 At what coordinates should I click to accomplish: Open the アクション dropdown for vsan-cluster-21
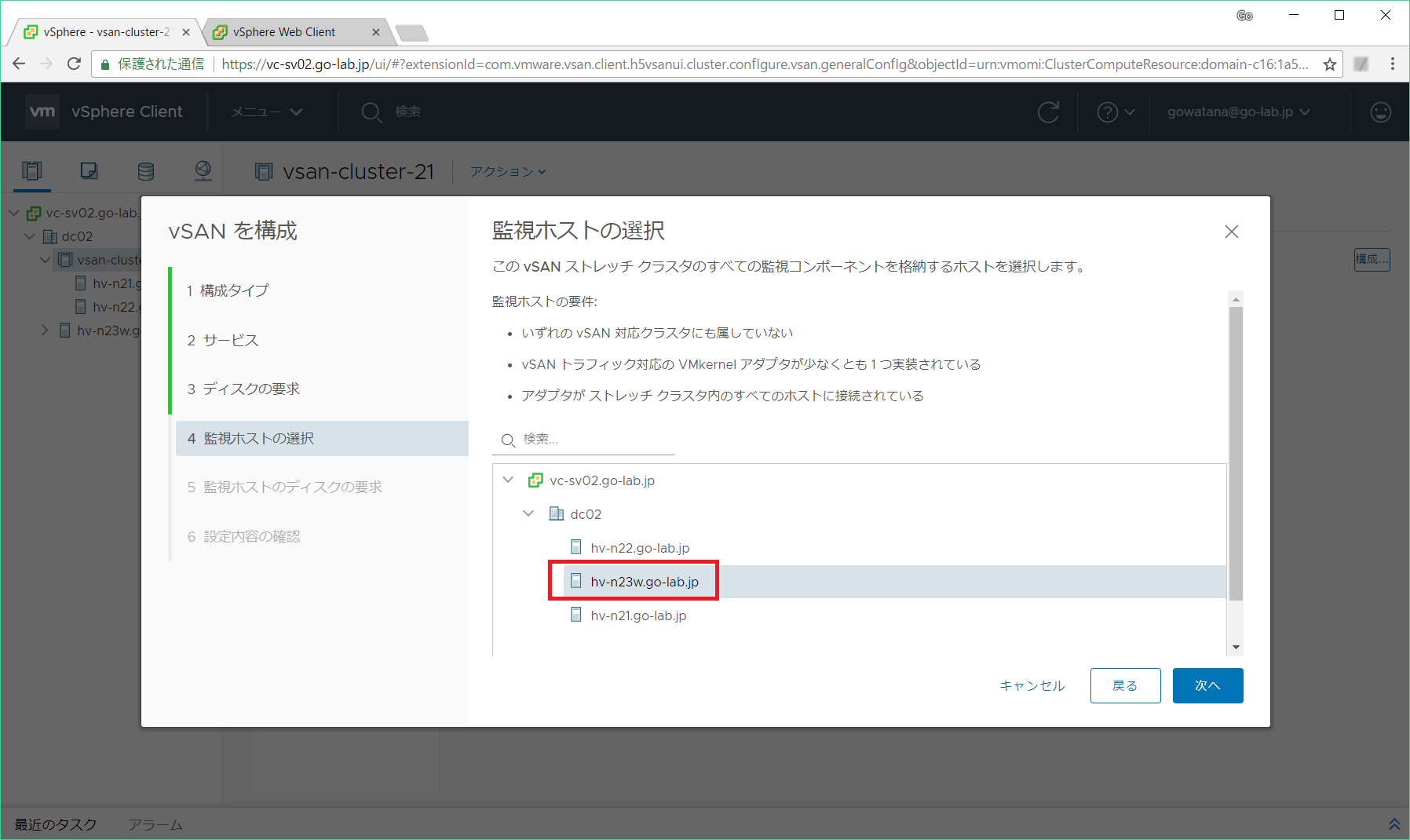coord(508,171)
